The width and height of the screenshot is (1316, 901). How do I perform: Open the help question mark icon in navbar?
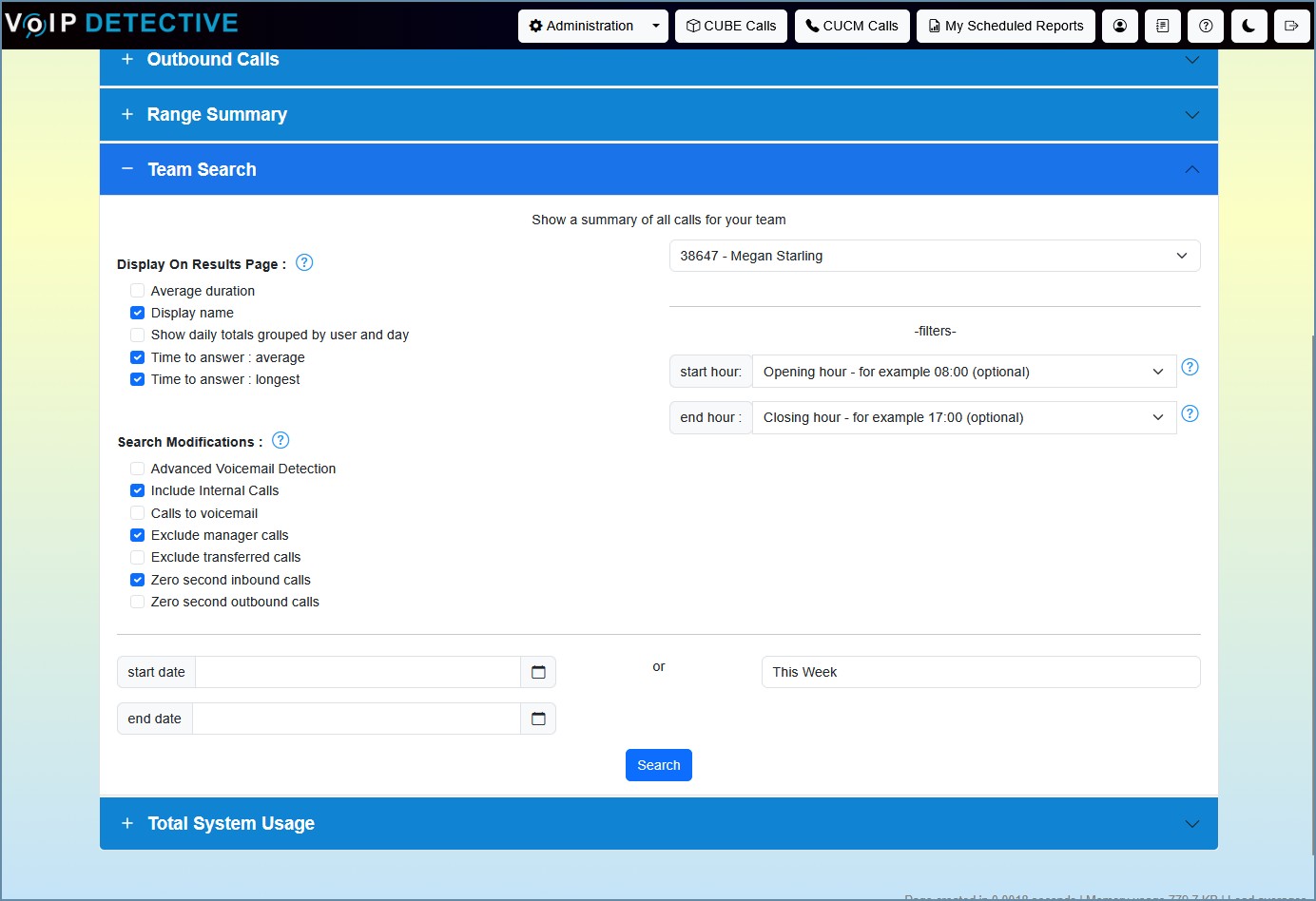pos(1206,27)
